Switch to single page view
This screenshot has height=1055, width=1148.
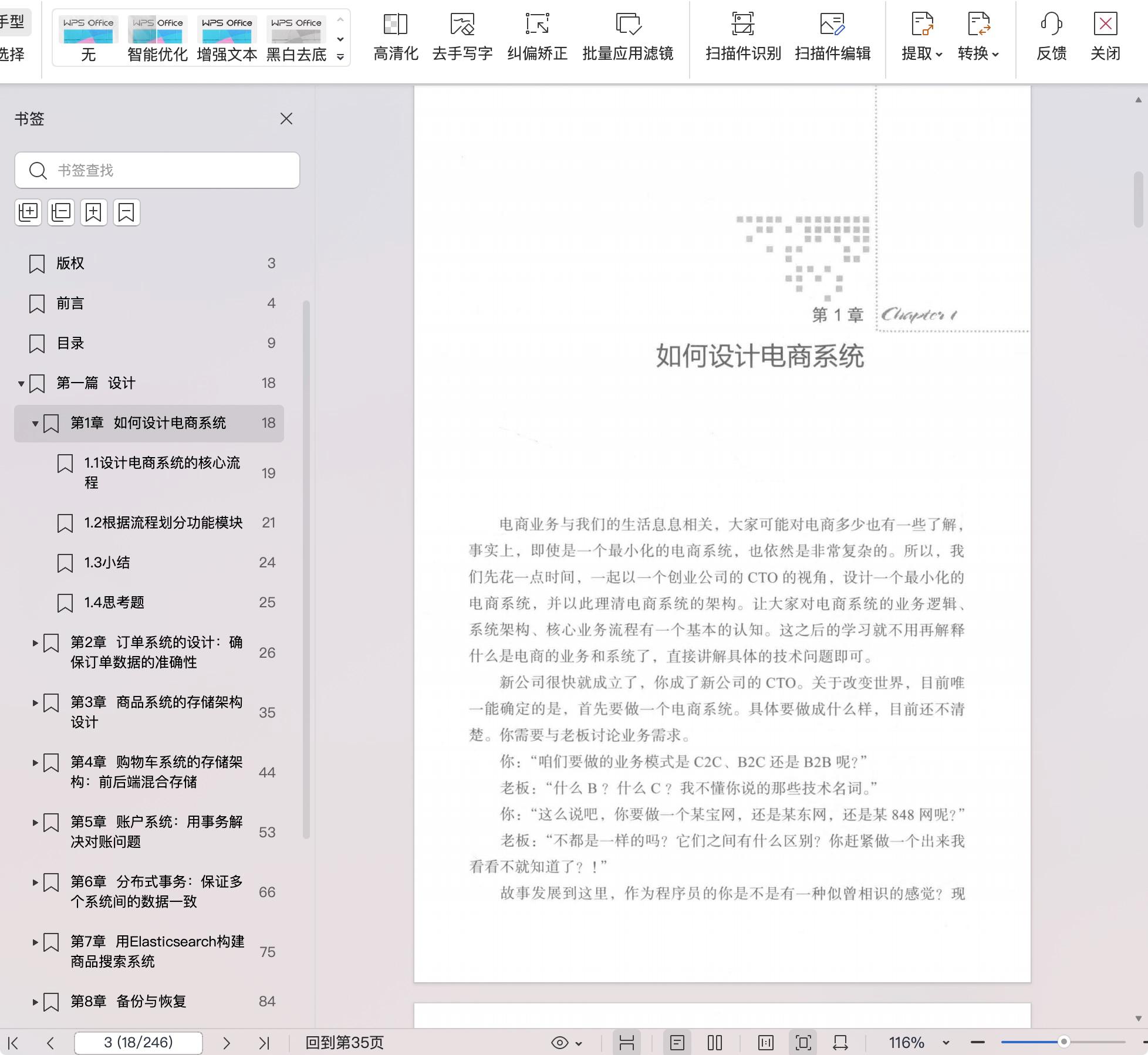pyautogui.click(x=677, y=1043)
